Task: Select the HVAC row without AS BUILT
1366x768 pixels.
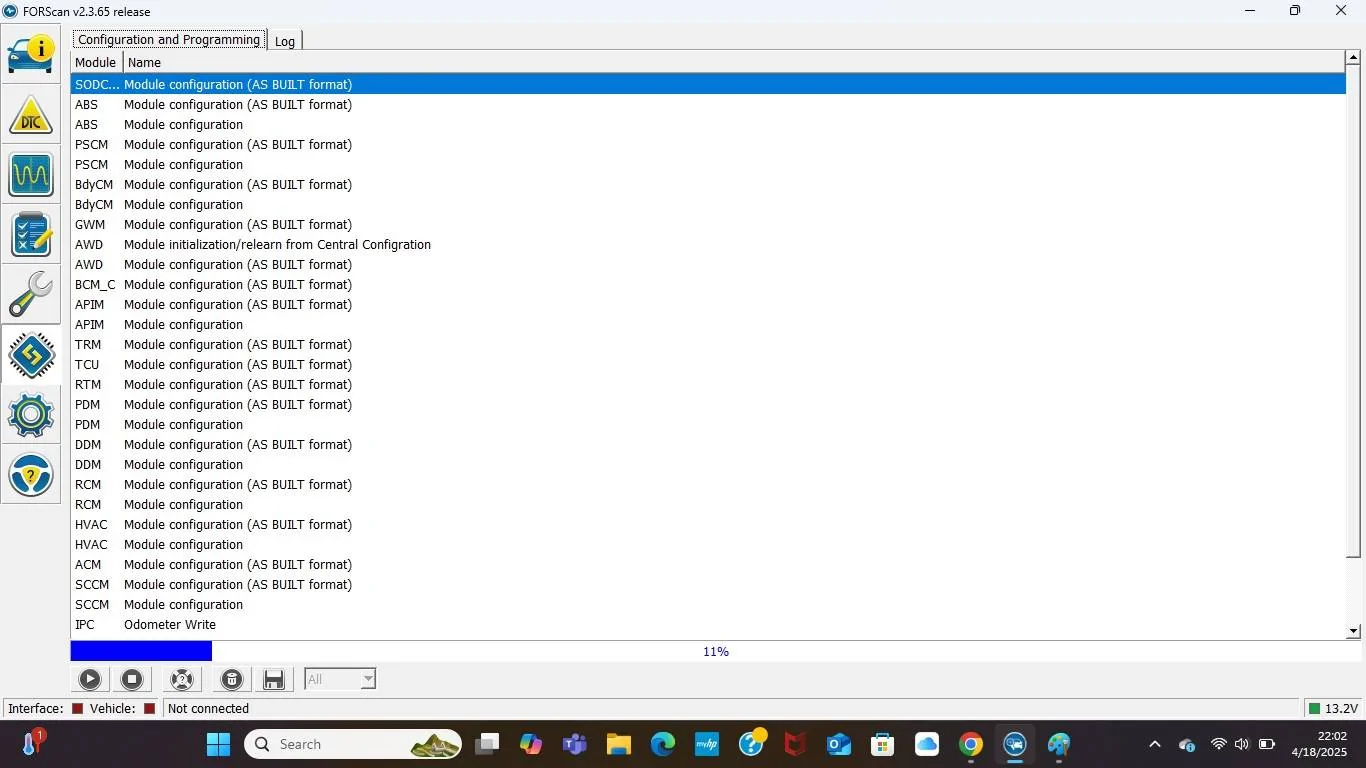Action: coord(708,545)
